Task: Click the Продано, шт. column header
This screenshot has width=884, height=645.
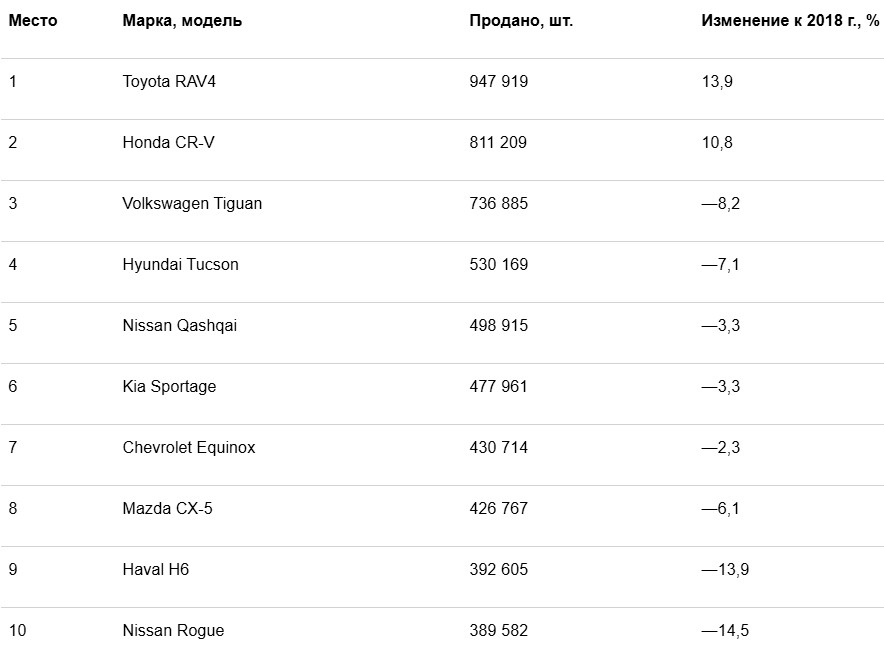Action: 521,21
